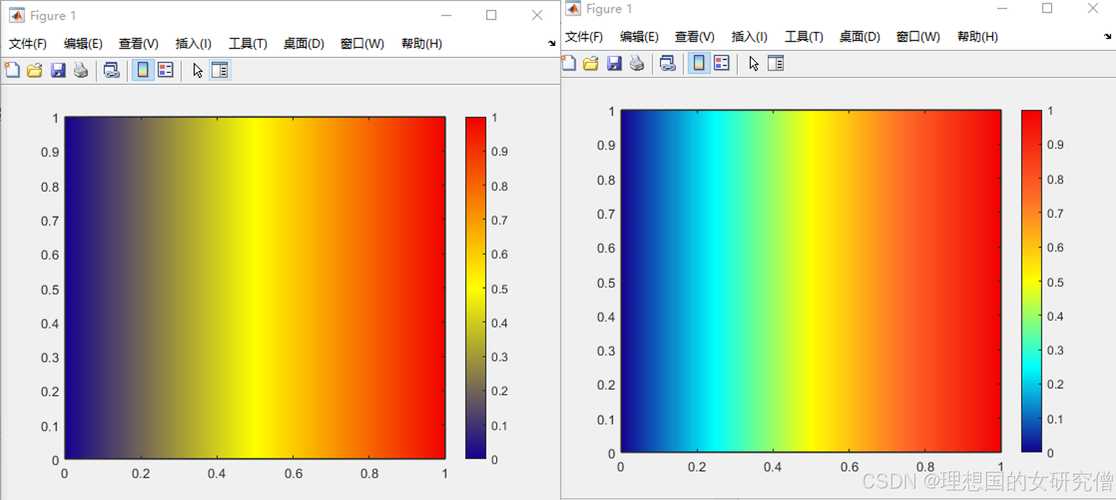Select Edit Plot arrow in right window
The width and height of the screenshot is (1116, 500).
click(x=753, y=63)
